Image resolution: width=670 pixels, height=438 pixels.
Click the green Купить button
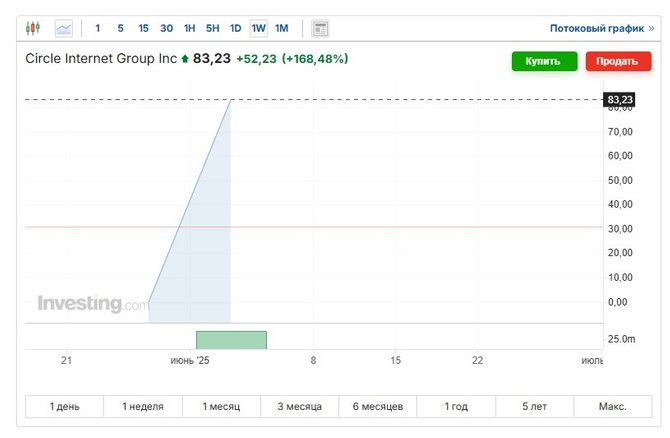(544, 61)
